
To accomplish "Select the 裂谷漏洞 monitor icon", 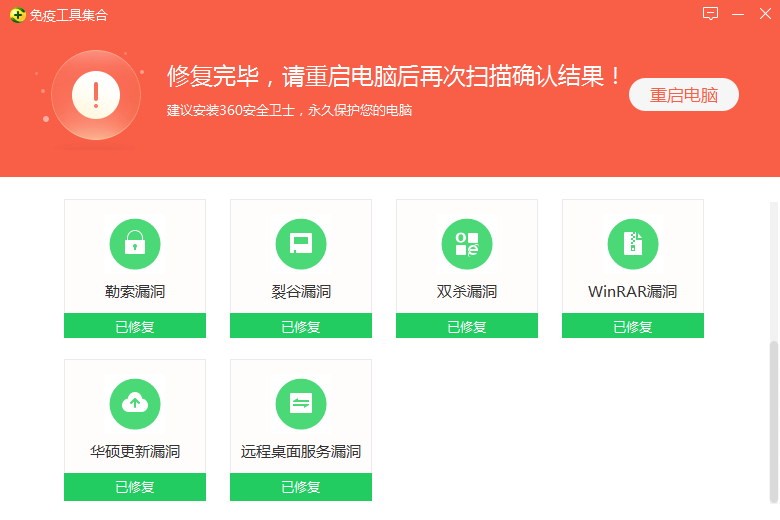I will tap(301, 244).
